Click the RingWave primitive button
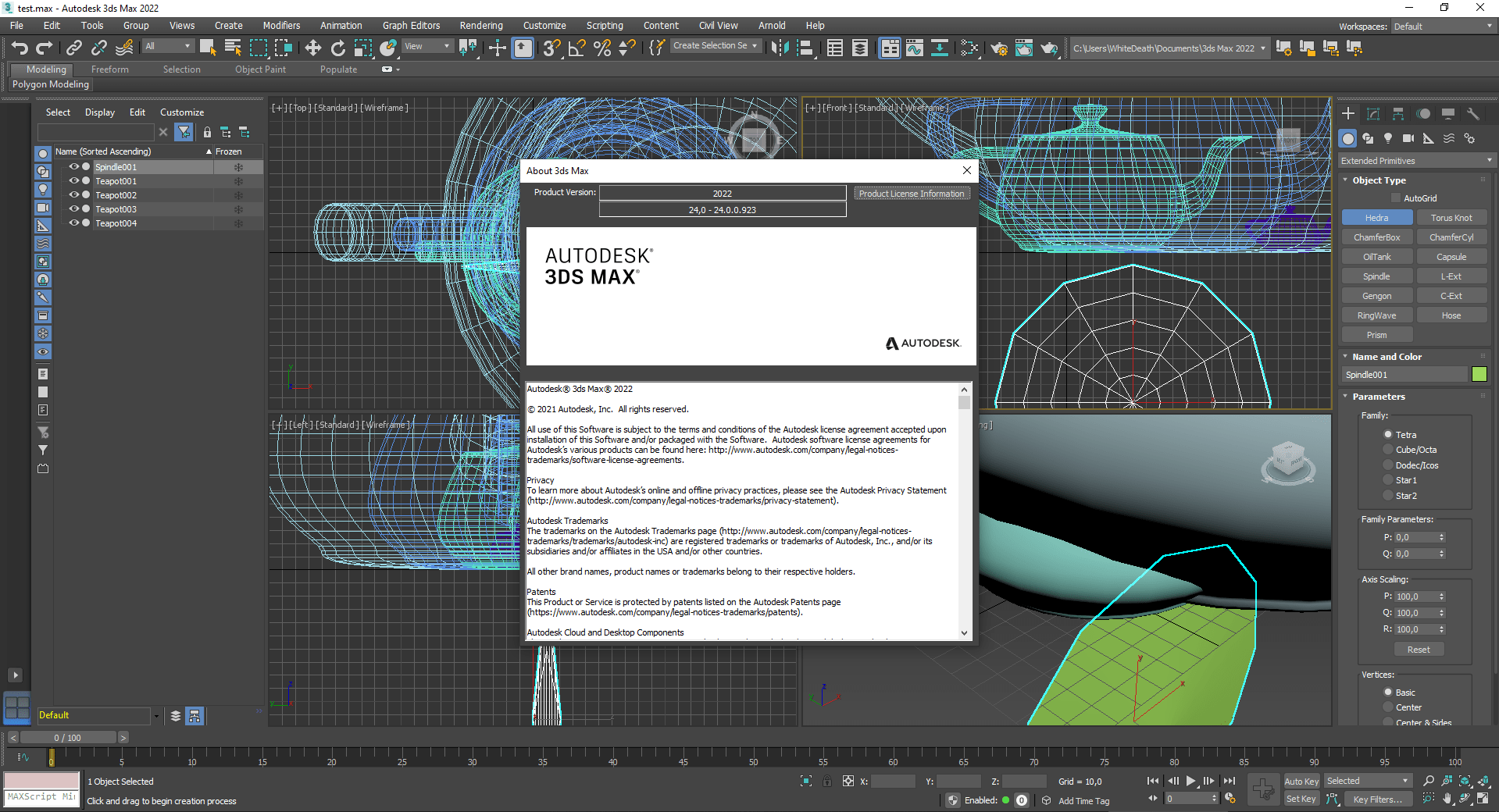The height and width of the screenshot is (812, 1499). click(1376, 315)
